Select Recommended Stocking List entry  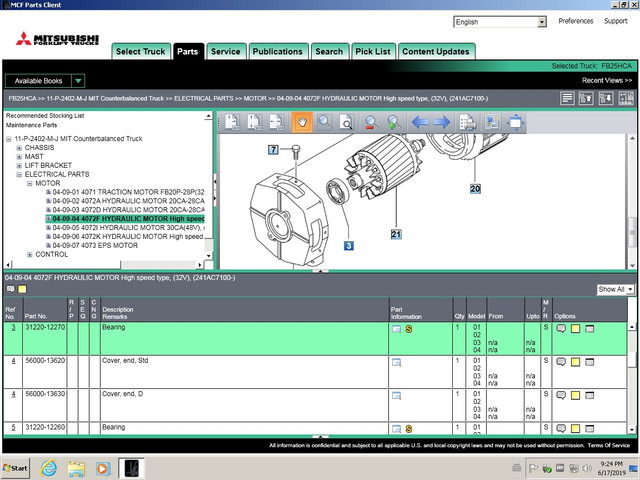45,116
